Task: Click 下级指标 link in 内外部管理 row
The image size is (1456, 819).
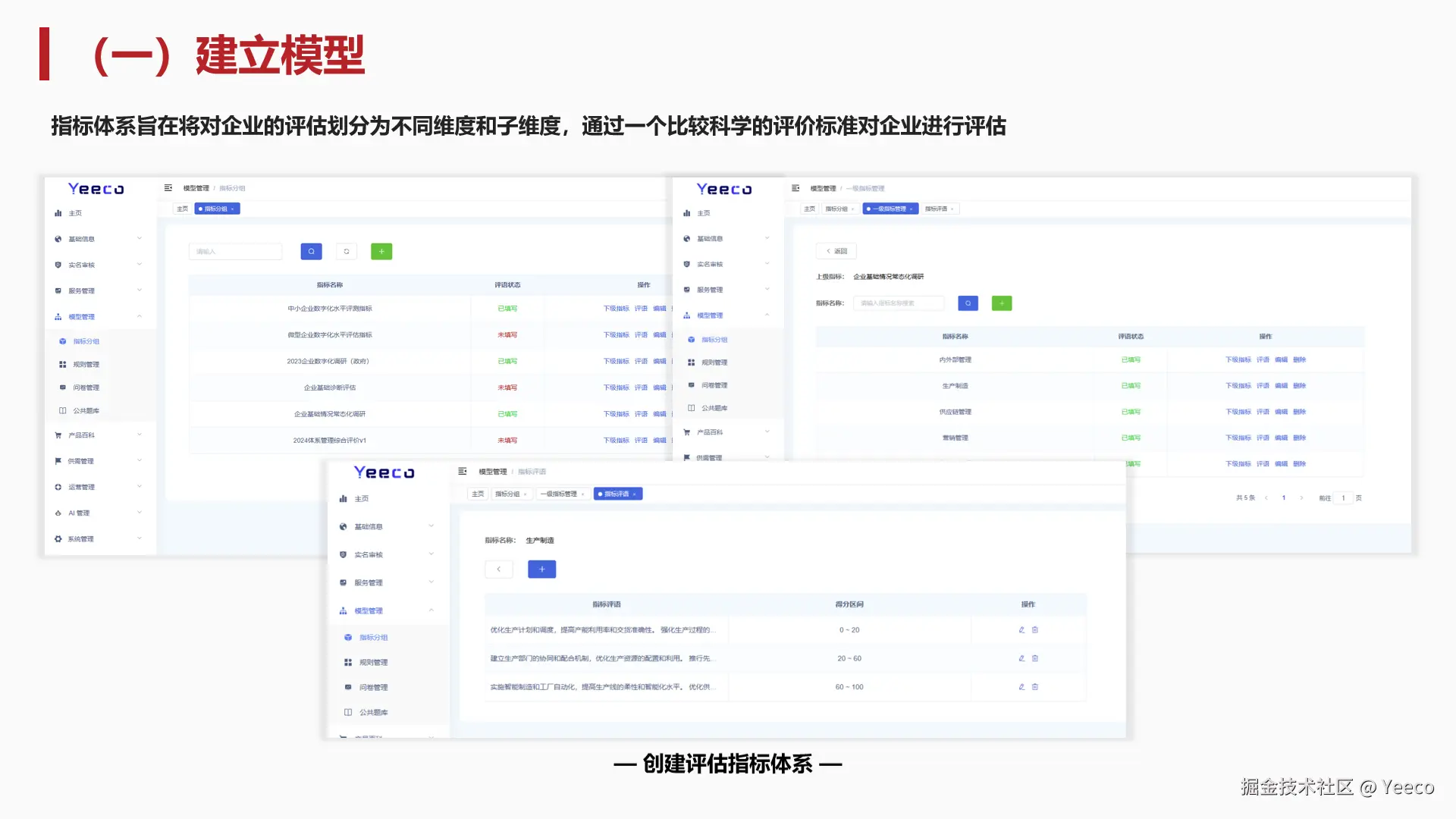Action: point(1238,359)
